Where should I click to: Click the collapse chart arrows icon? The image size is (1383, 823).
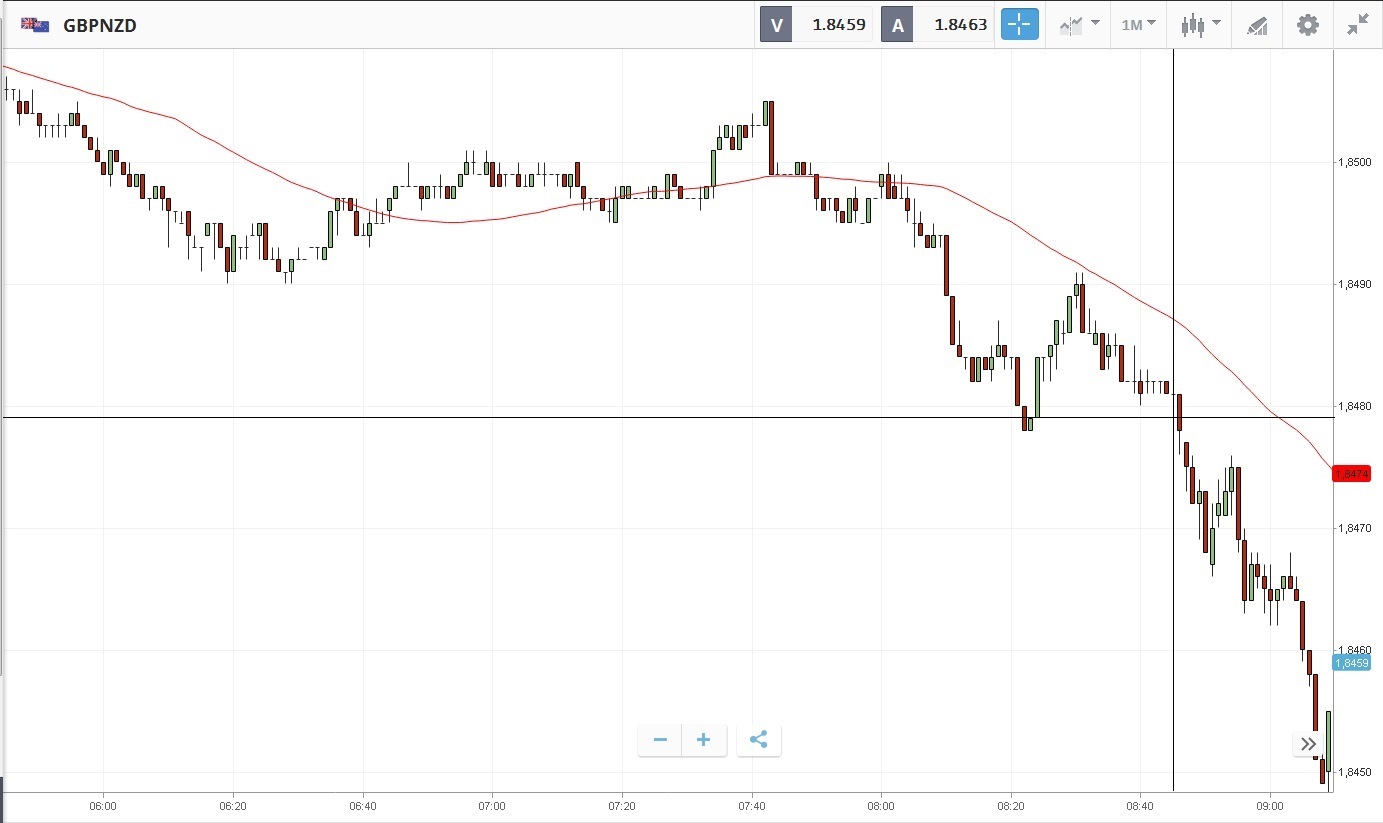pyautogui.click(x=1357, y=25)
